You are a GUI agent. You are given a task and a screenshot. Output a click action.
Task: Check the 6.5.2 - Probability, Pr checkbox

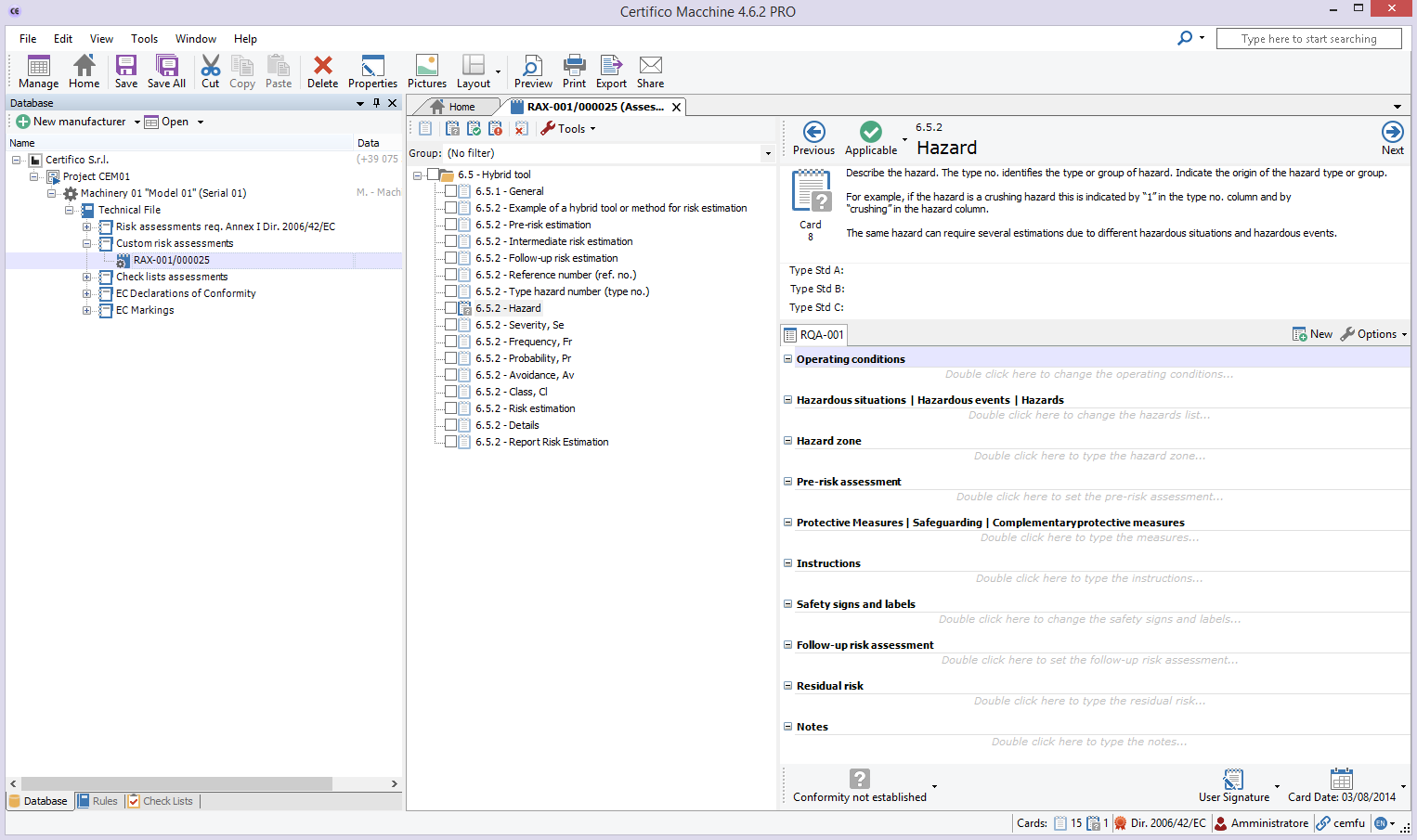click(x=450, y=358)
